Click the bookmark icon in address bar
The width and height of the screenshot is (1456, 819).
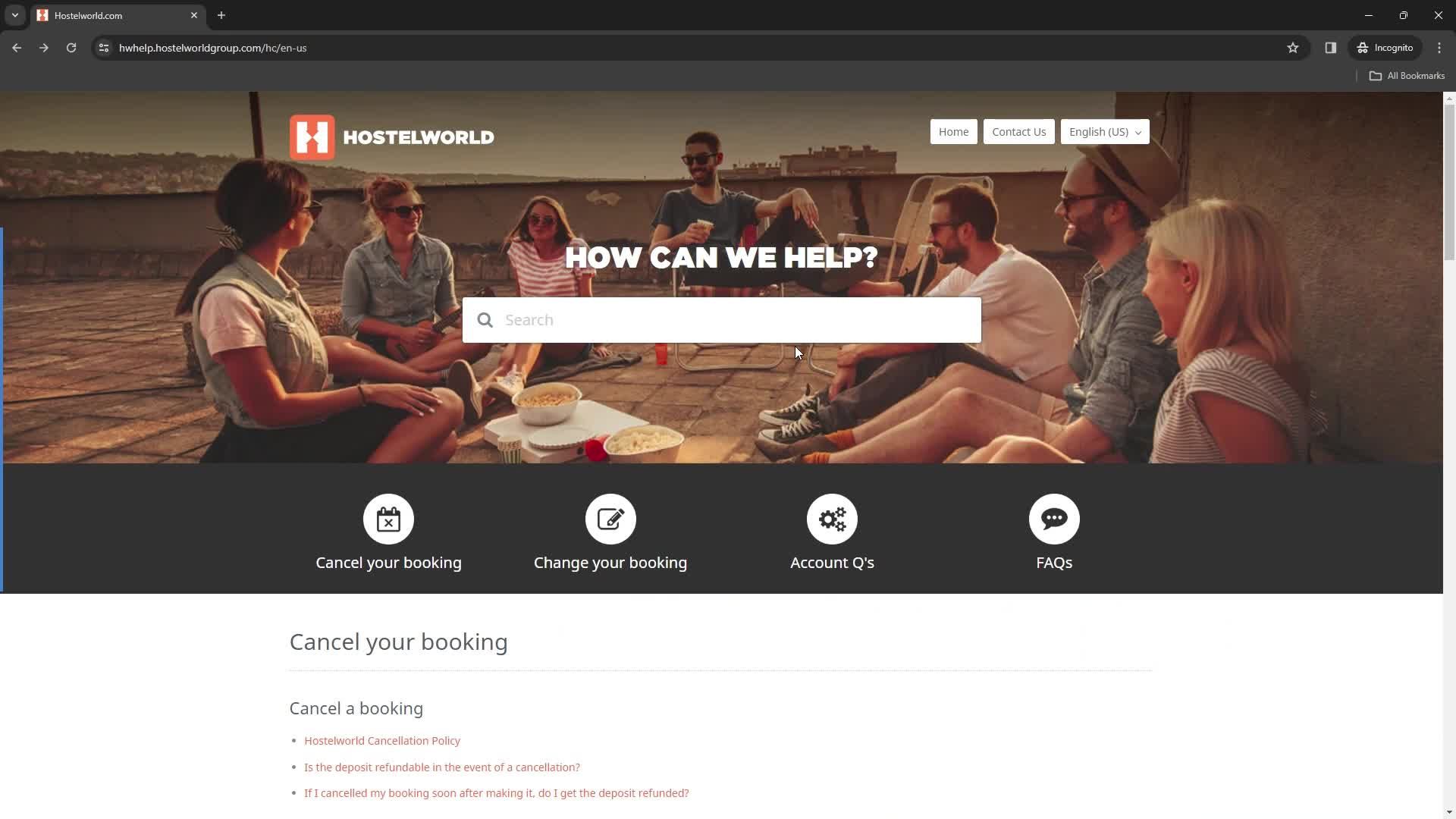(x=1293, y=47)
